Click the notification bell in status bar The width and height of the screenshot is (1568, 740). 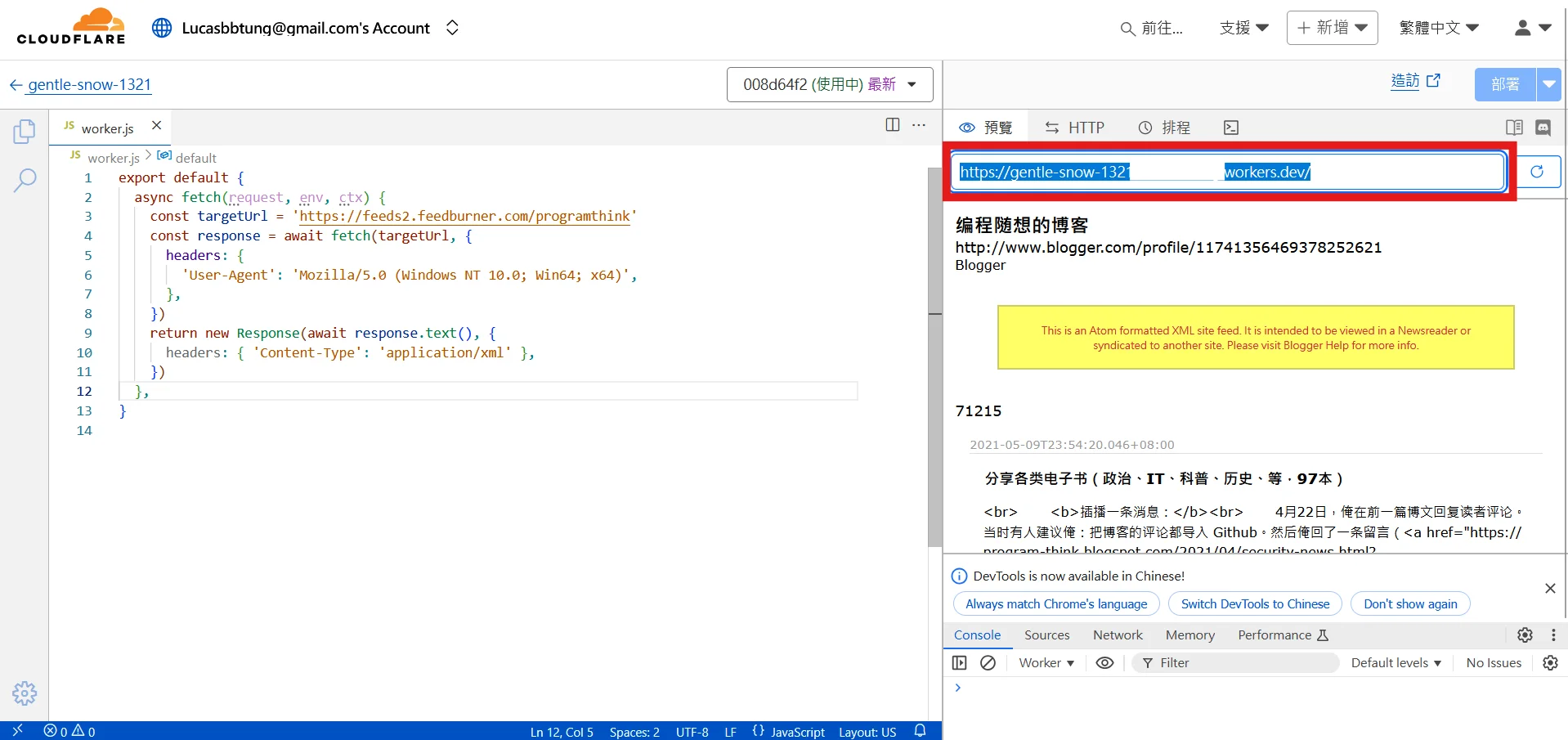[920, 731]
